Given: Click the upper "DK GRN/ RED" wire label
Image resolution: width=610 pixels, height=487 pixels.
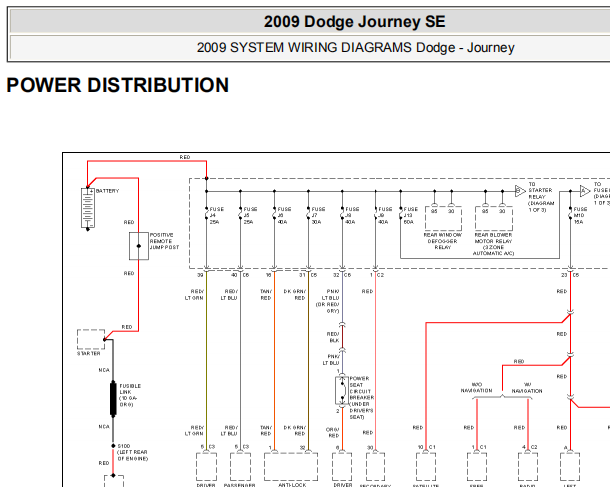Looking at the screenshot, I should pyautogui.click(x=295, y=294).
